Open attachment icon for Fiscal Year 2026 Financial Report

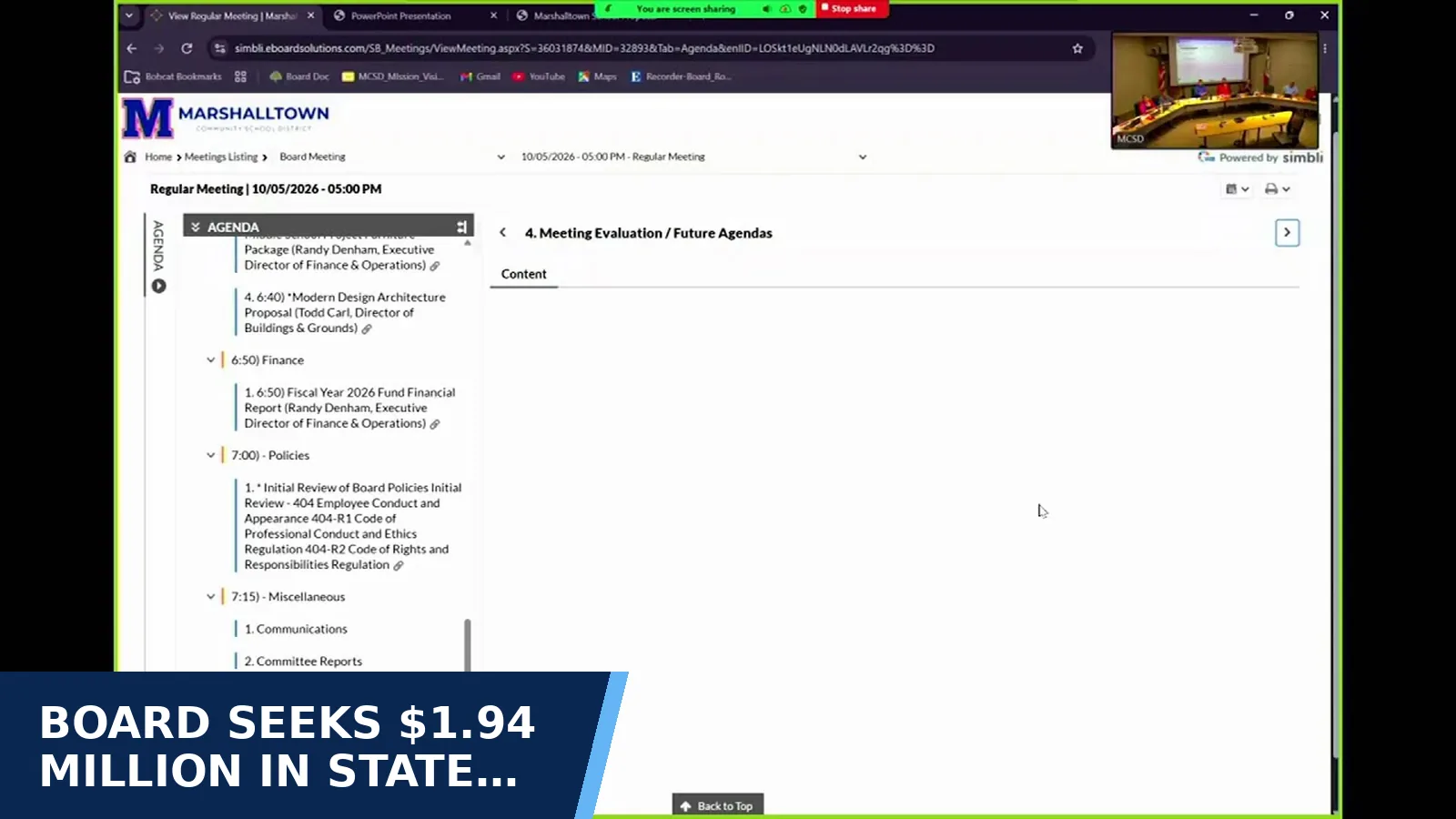[435, 424]
